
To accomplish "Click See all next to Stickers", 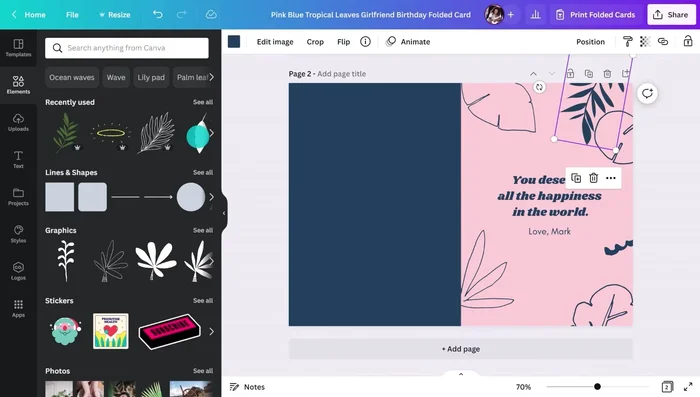I will click(x=203, y=300).
